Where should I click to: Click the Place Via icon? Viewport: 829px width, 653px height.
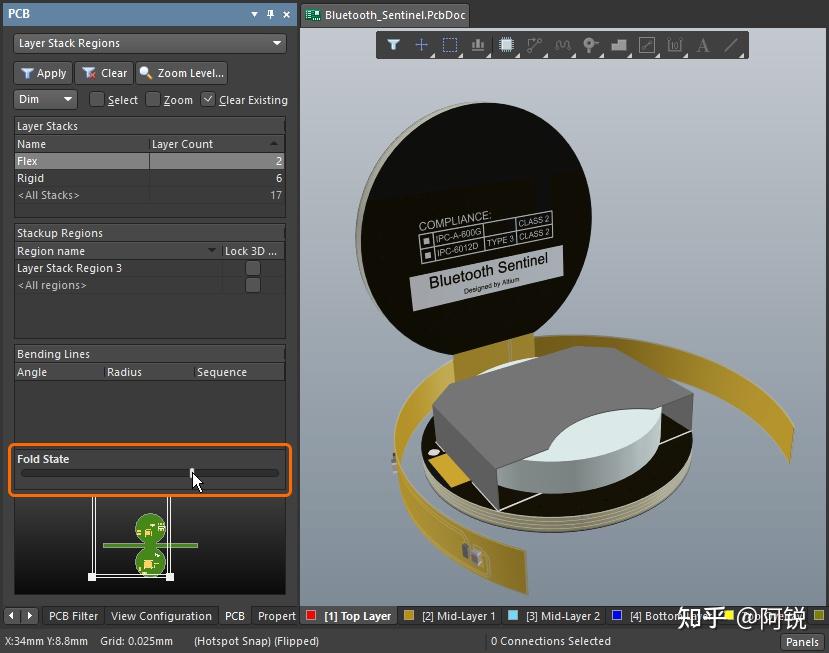[590, 45]
